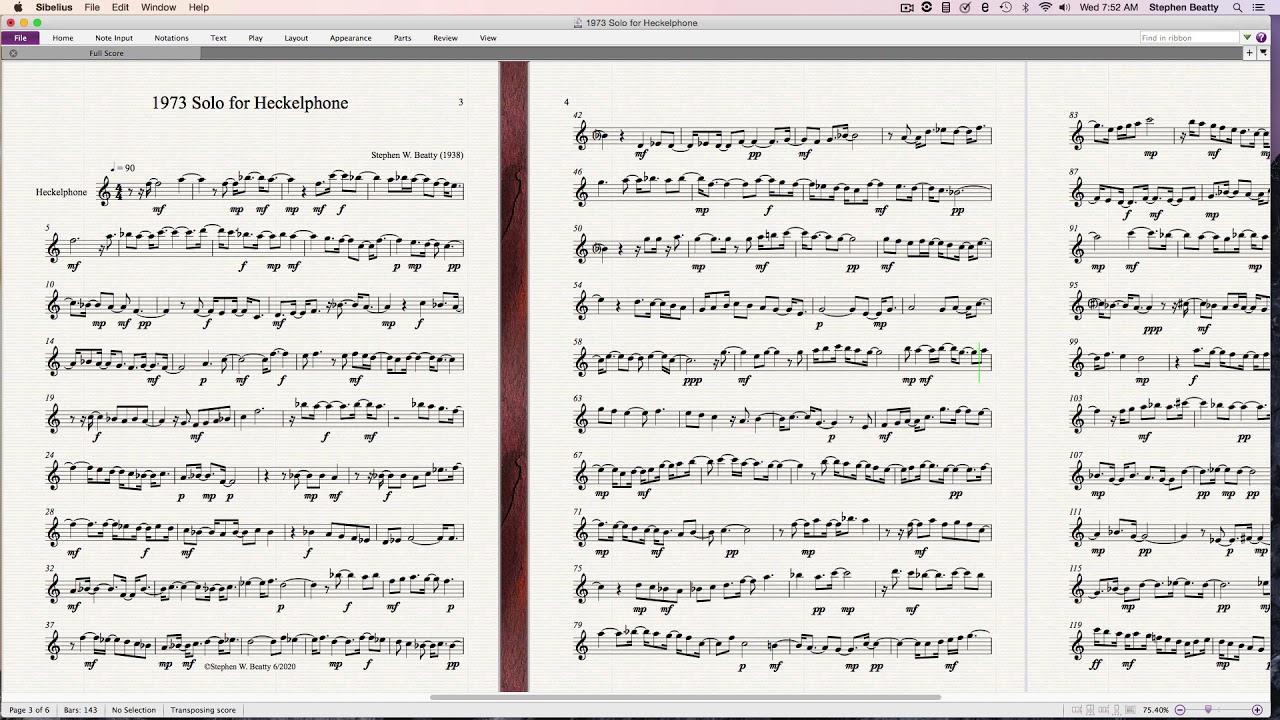1280x720 pixels.
Task: Open the Stephen Beatty user menu
Action: coord(1184,7)
